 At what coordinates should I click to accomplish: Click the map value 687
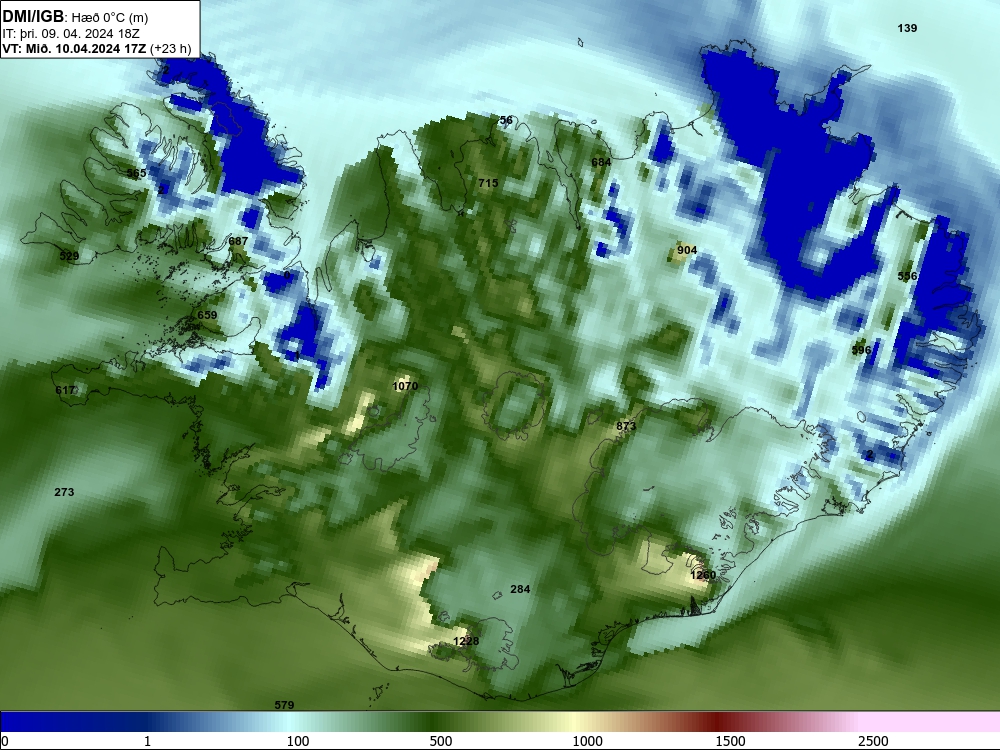238,241
